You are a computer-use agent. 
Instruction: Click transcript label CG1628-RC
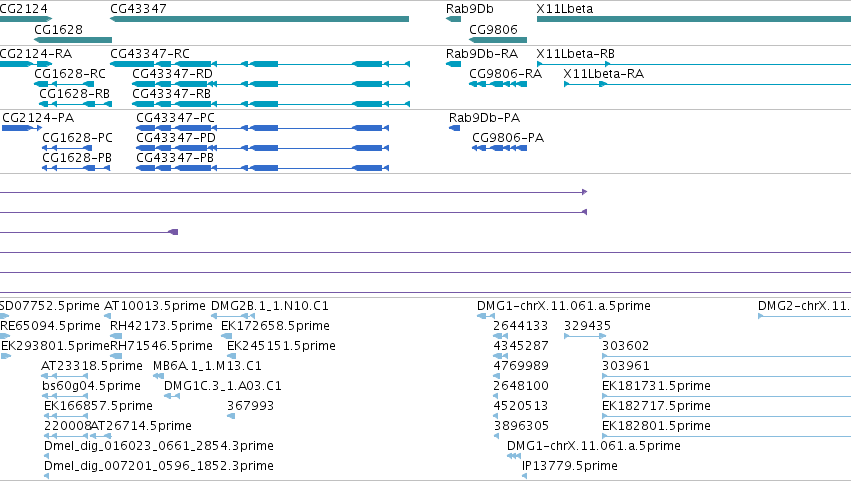pos(70,73)
